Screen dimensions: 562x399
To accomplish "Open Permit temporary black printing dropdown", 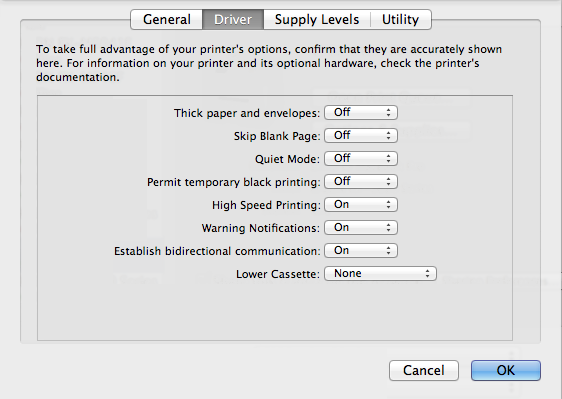I will [361, 181].
